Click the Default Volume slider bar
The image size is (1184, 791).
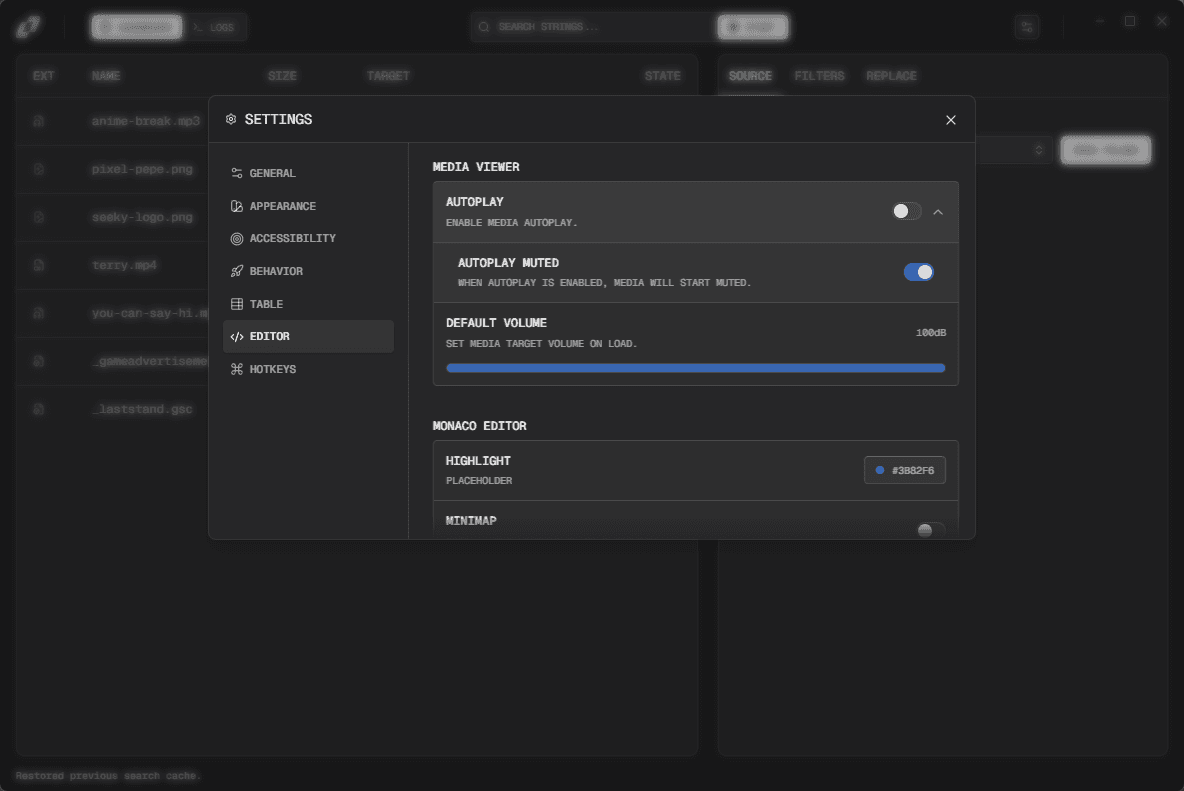(695, 368)
